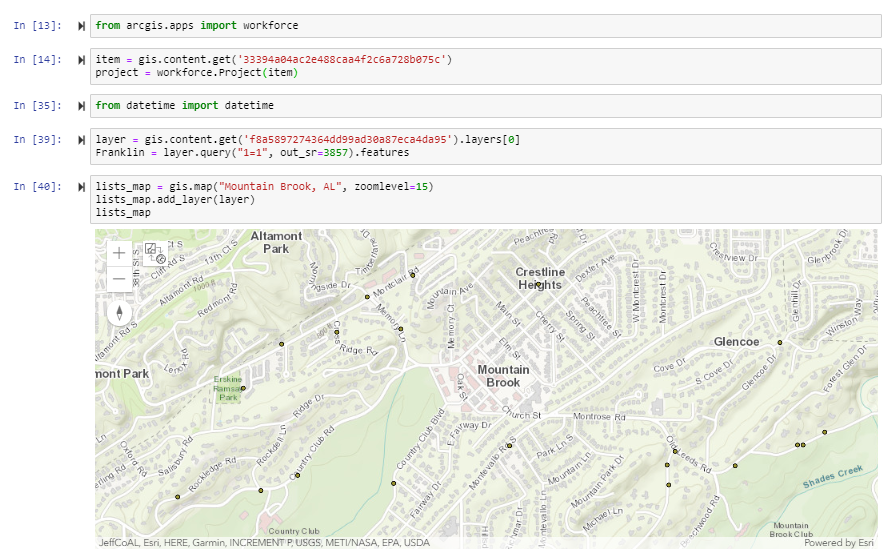Click into the datetime import code cell
The height and width of the screenshot is (559, 890).
[485, 106]
